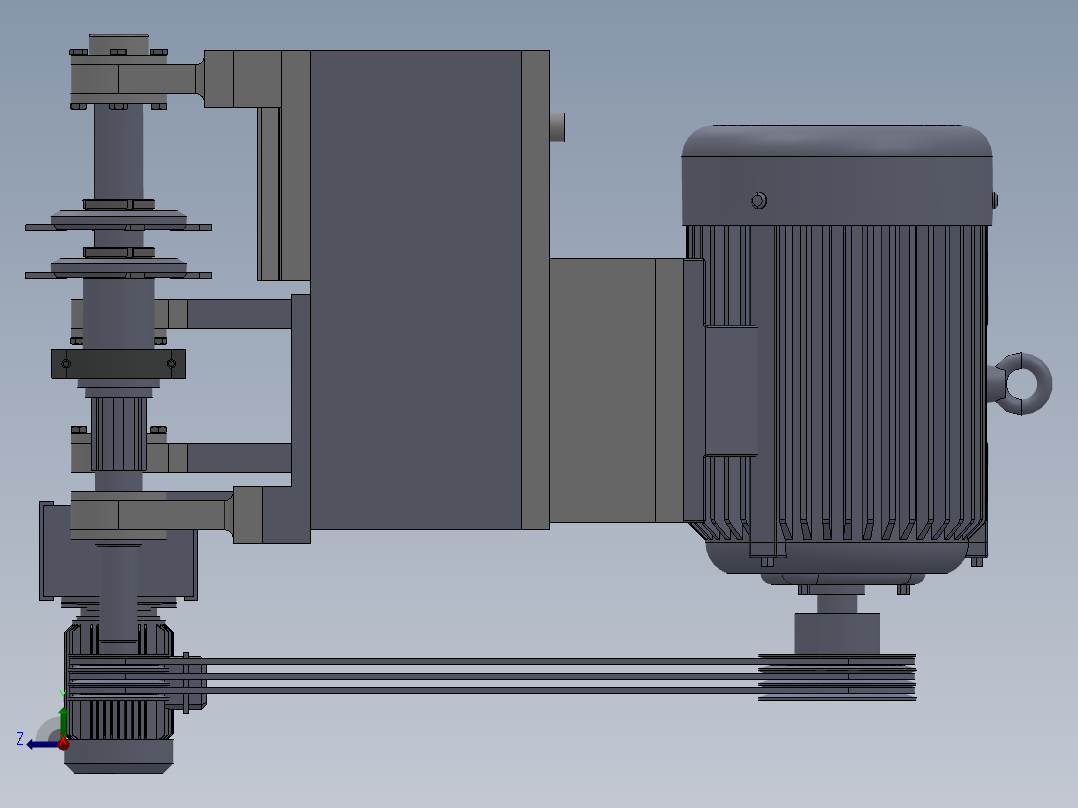Screen dimensions: 1078x808
Task: Select the motor's rounded fan cover
Action: (837, 175)
